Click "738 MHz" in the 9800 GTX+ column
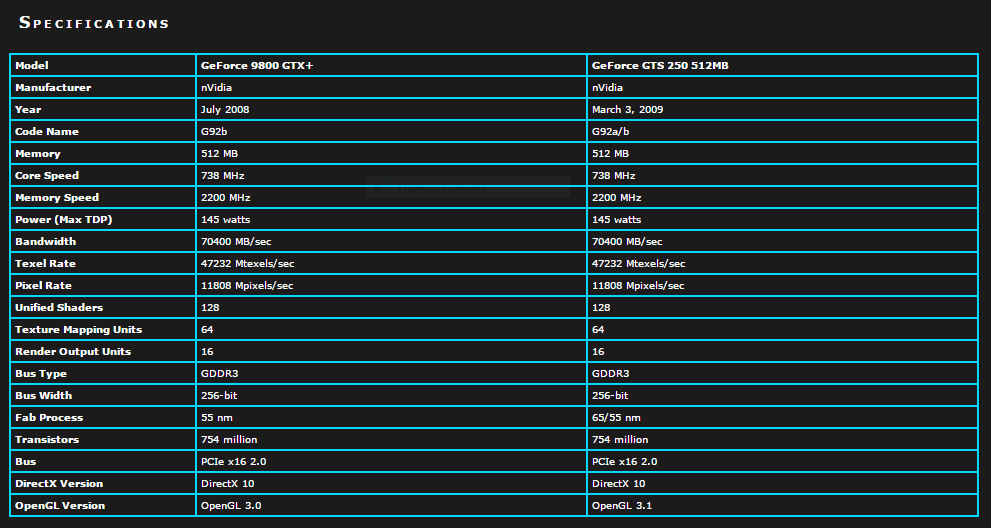991x528 pixels. click(x=222, y=175)
